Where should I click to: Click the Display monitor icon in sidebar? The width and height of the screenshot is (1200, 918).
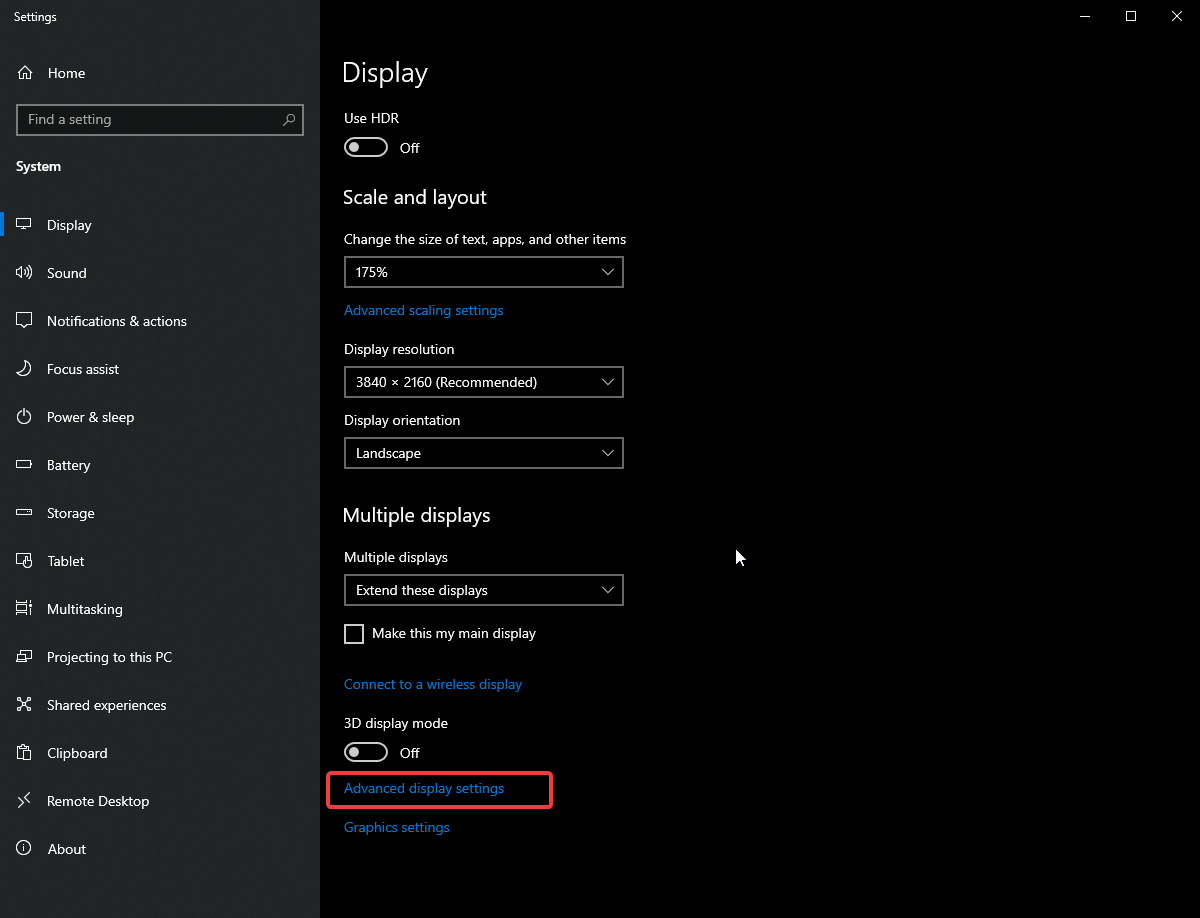pyautogui.click(x=25, y=225)
